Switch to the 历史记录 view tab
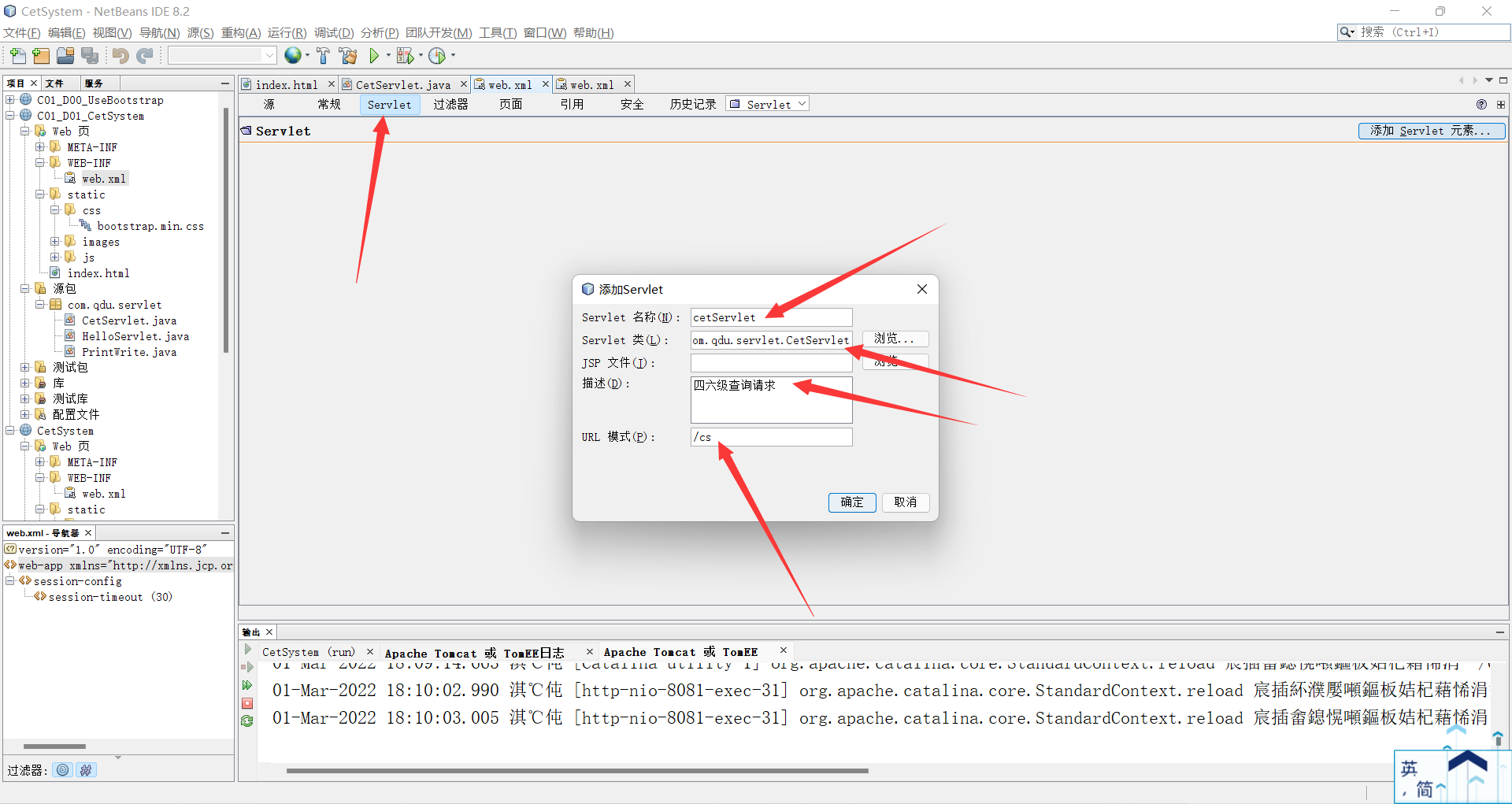Image resolution: width=1512 pixels, height=804 pixels. point(693,104)
